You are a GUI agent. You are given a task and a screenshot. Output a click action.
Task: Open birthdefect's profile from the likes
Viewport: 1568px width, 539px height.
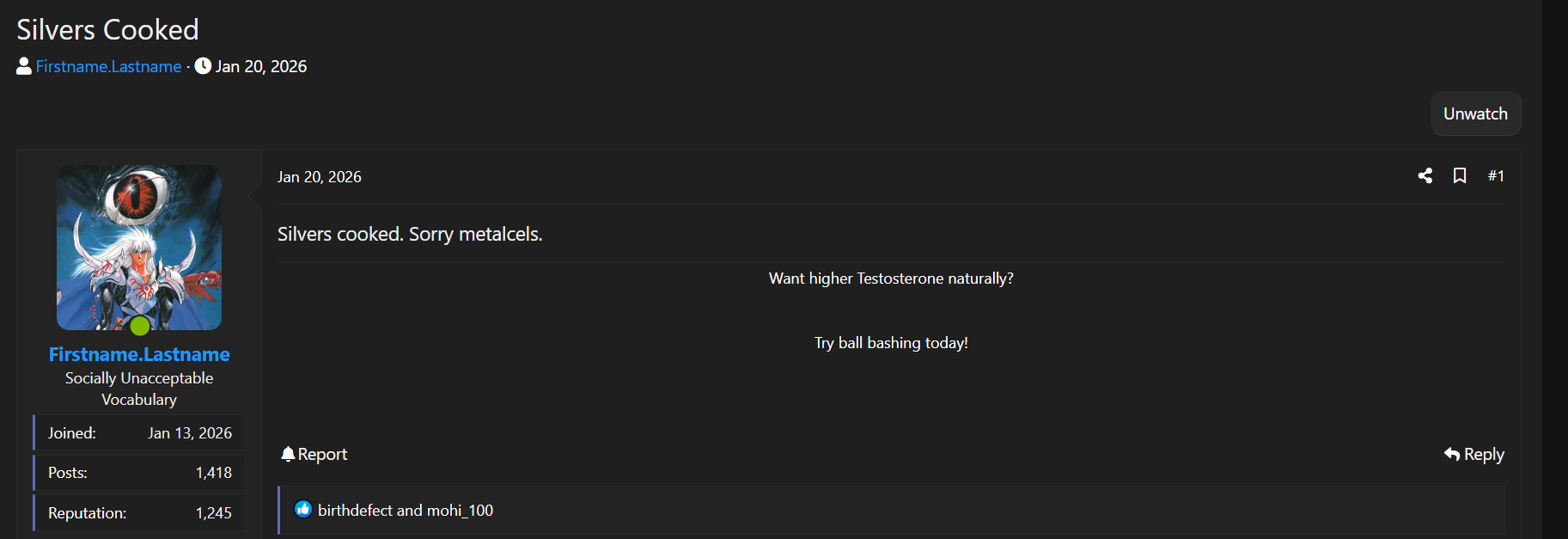point(355,511)
